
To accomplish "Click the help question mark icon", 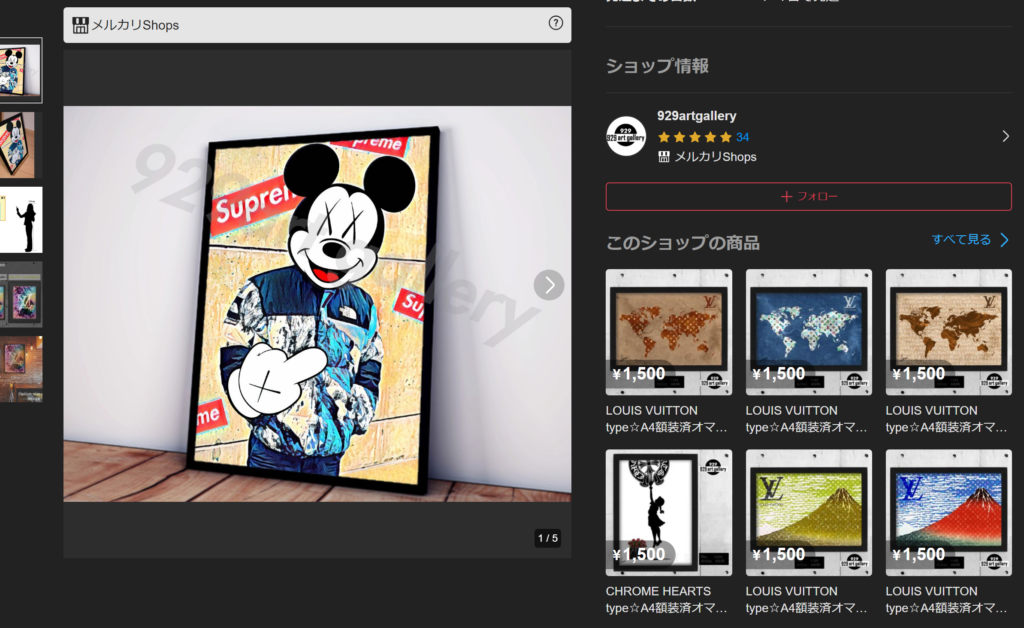I will (556, 24).
